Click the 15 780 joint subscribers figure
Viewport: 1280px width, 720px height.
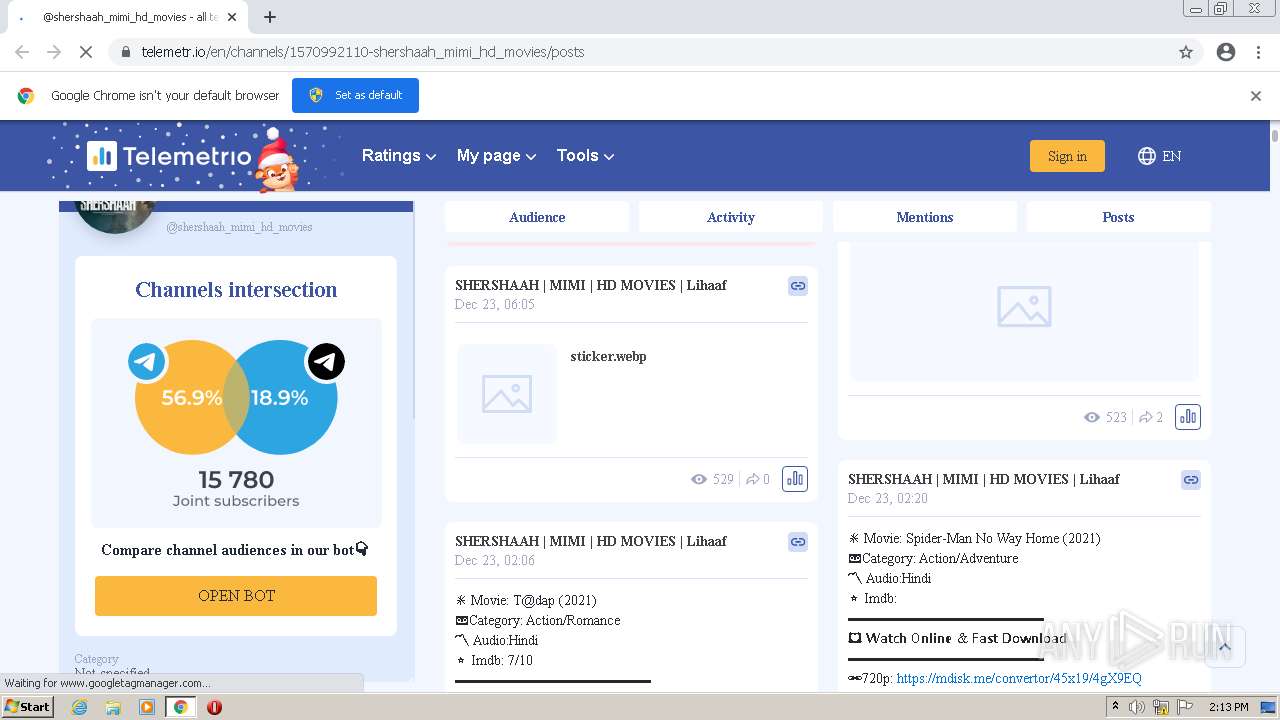point(236,480)
